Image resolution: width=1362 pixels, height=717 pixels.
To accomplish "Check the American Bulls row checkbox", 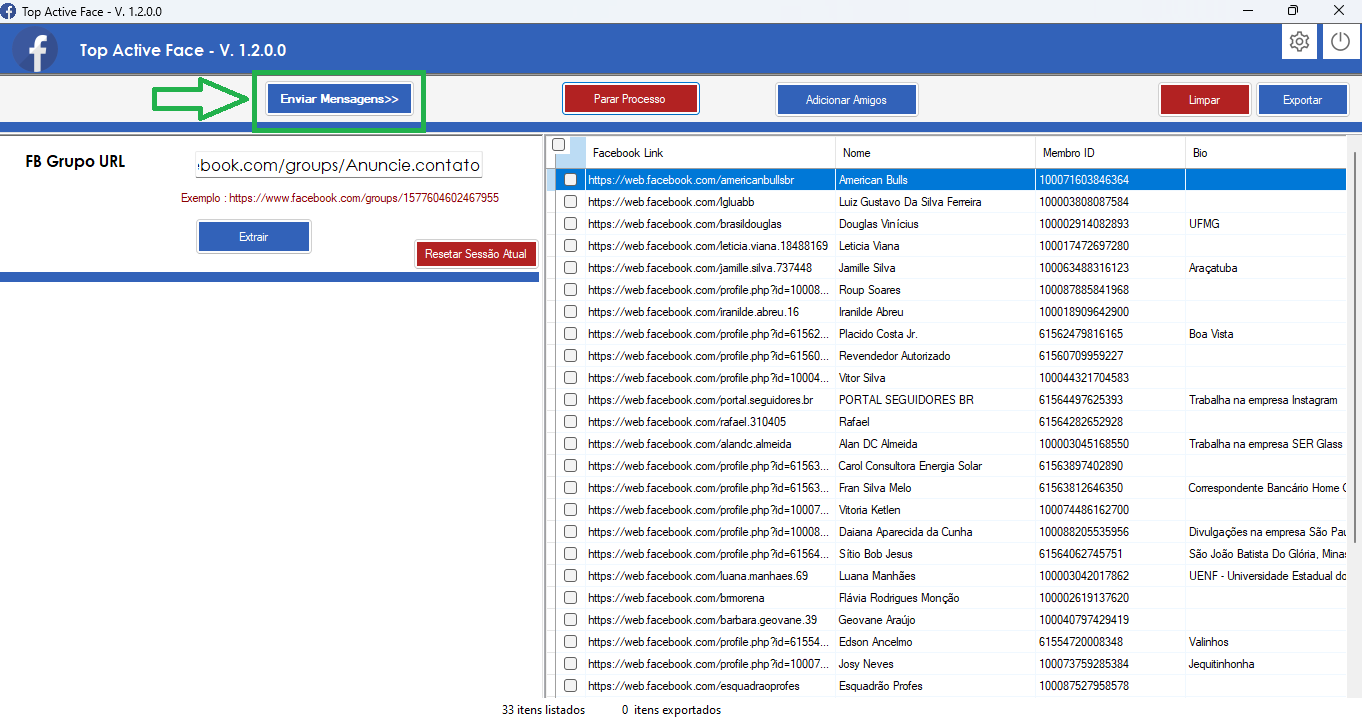I will (570, 180).
